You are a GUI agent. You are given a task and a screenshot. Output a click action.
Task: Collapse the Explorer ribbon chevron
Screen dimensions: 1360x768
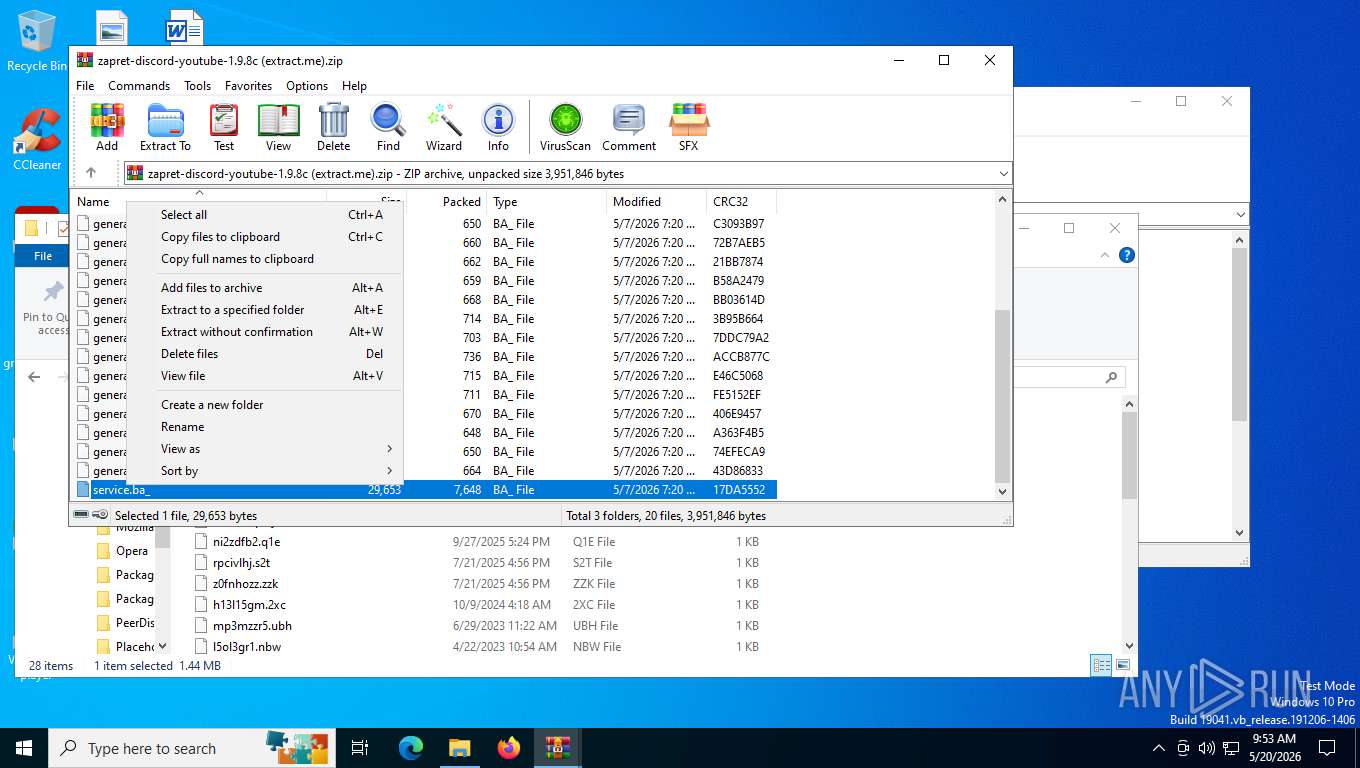(x=1105, y=255)
